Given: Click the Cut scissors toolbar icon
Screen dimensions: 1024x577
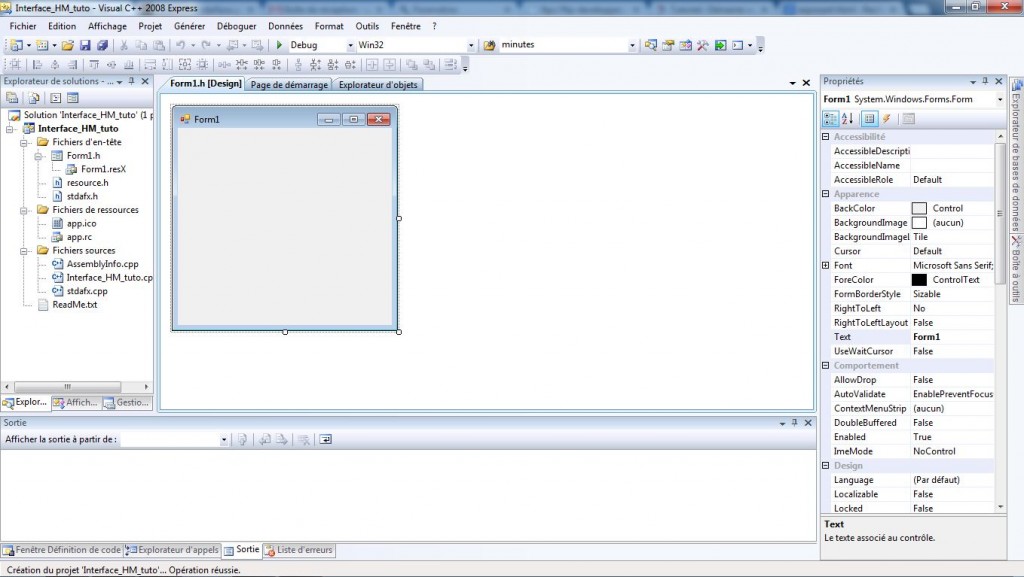Looking at the screenshot, I should click(125, 45).
